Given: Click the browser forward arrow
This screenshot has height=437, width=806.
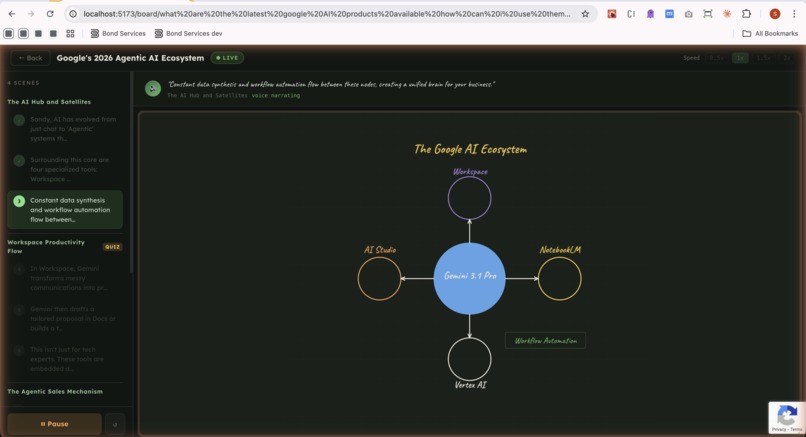Looking at the screenshot, I should [31, 14].
